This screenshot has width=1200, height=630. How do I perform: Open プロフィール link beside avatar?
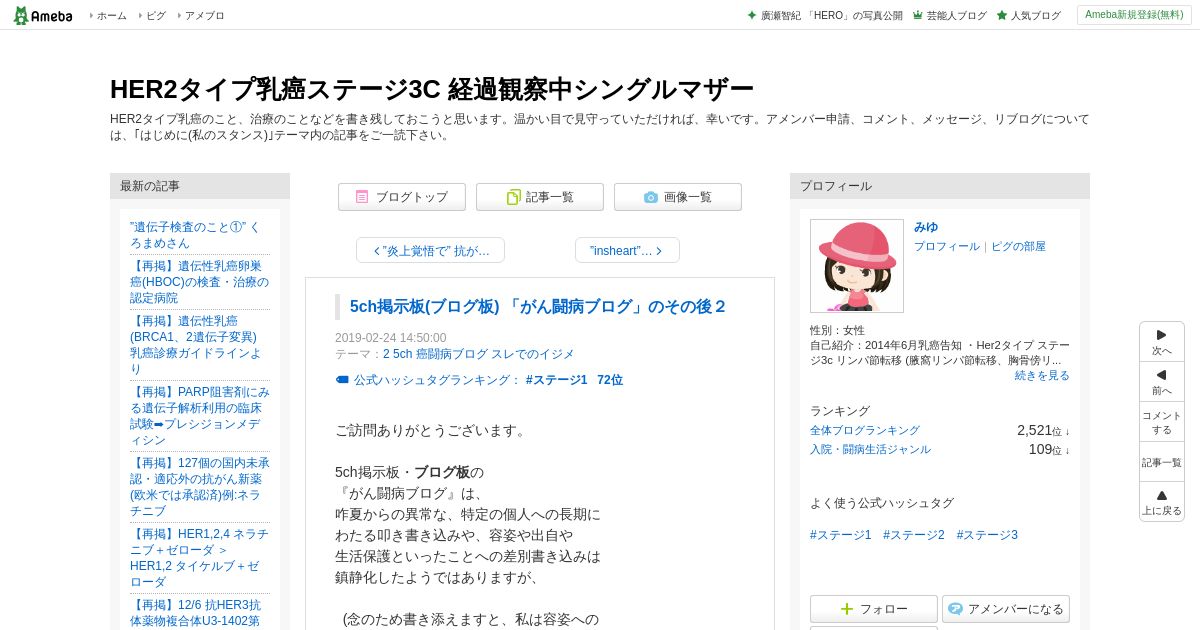tap(947, 246)
